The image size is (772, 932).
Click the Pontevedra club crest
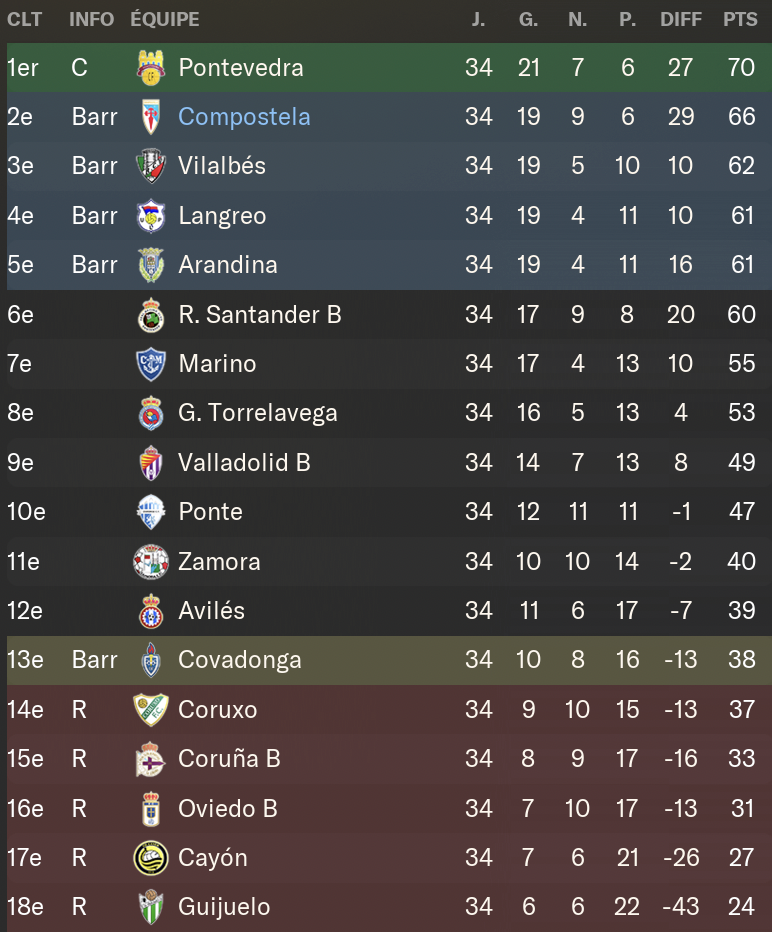coord(150,67)
